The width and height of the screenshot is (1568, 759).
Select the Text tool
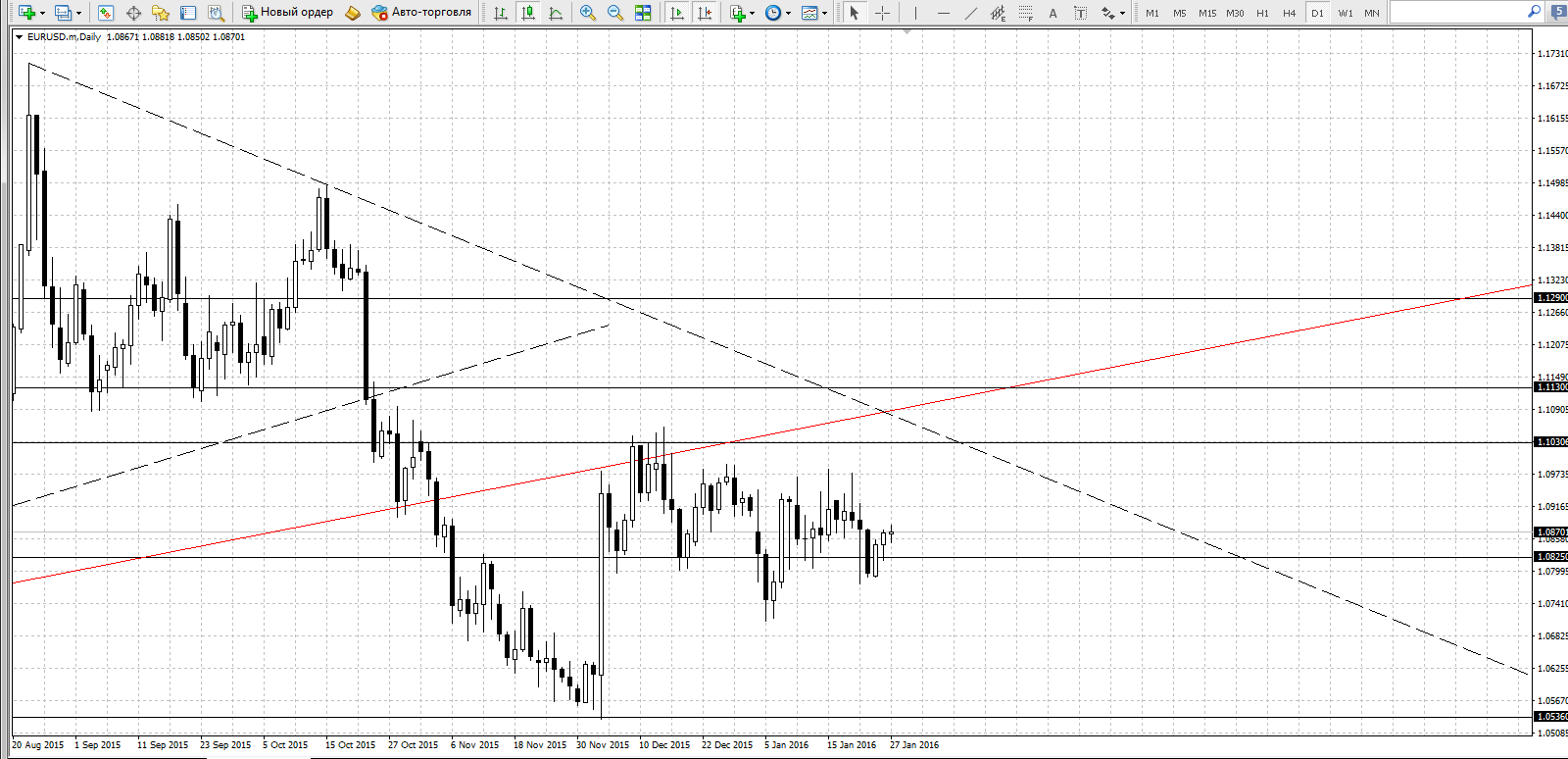(x=1053, y=13)
